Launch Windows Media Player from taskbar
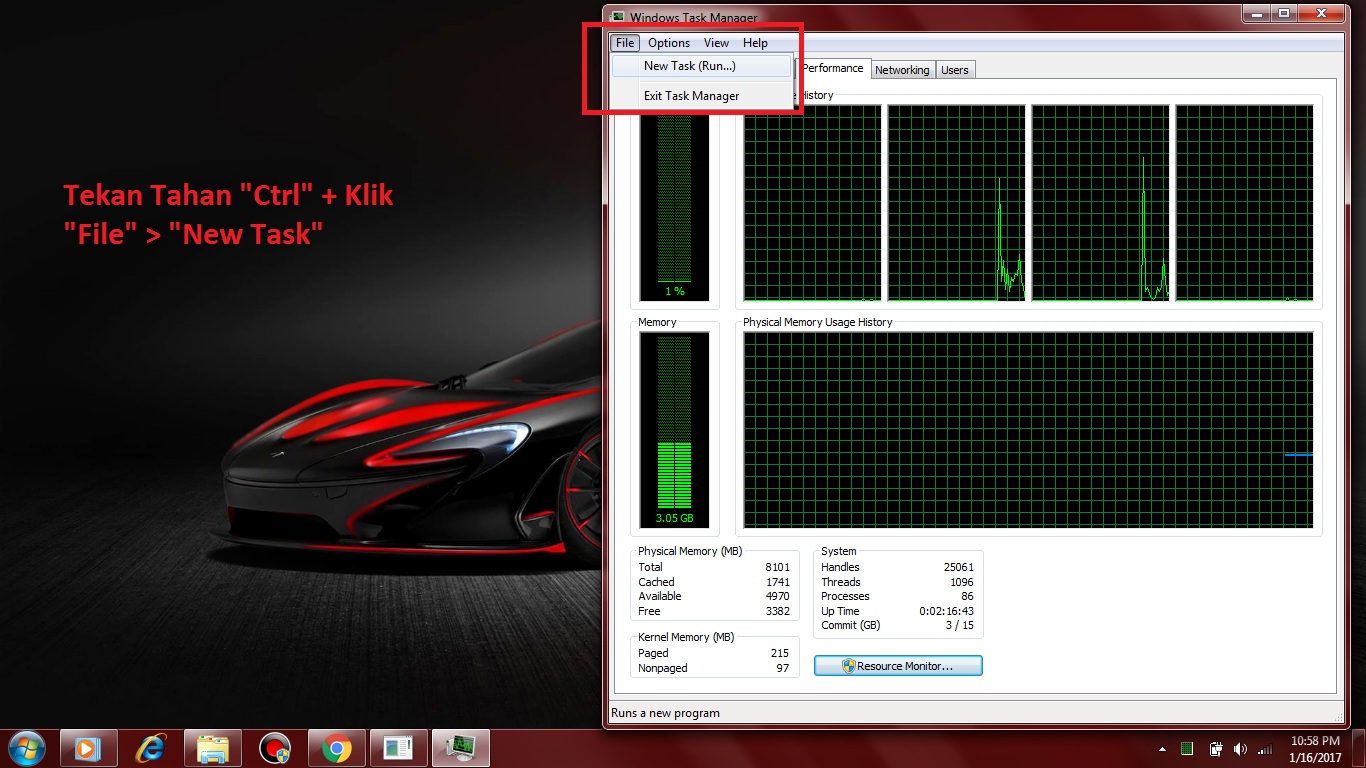1366x768 pixels. (88, 748)
